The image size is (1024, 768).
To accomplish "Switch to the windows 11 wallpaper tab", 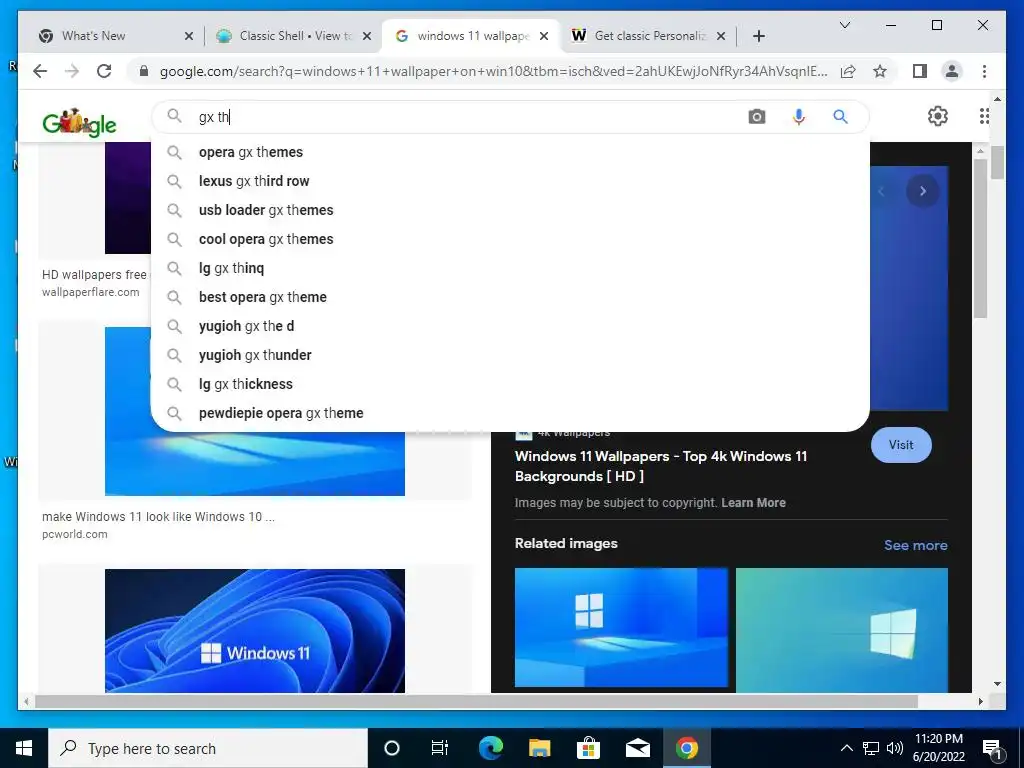I will coord(472,36).
